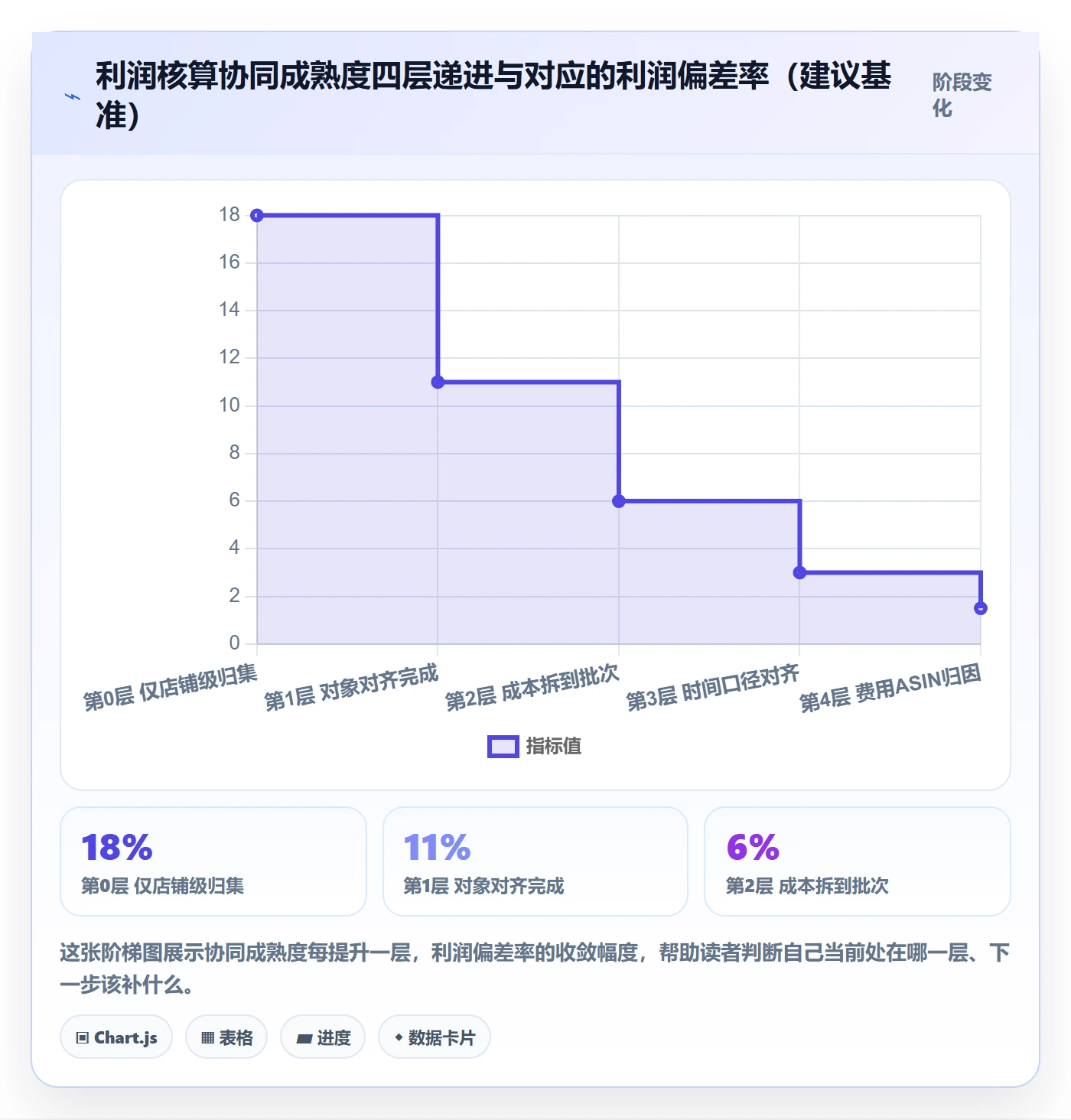Click the data point at value 18
The image size is (1071, 1120).
[x=257, y=216]
